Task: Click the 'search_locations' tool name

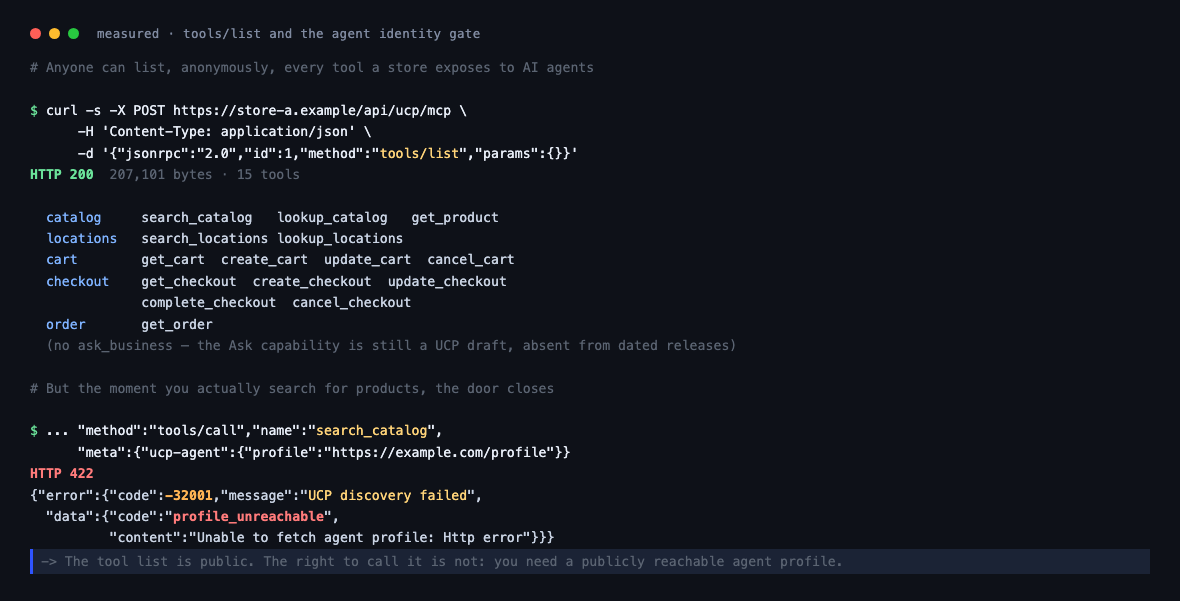Action: (205, 238)
